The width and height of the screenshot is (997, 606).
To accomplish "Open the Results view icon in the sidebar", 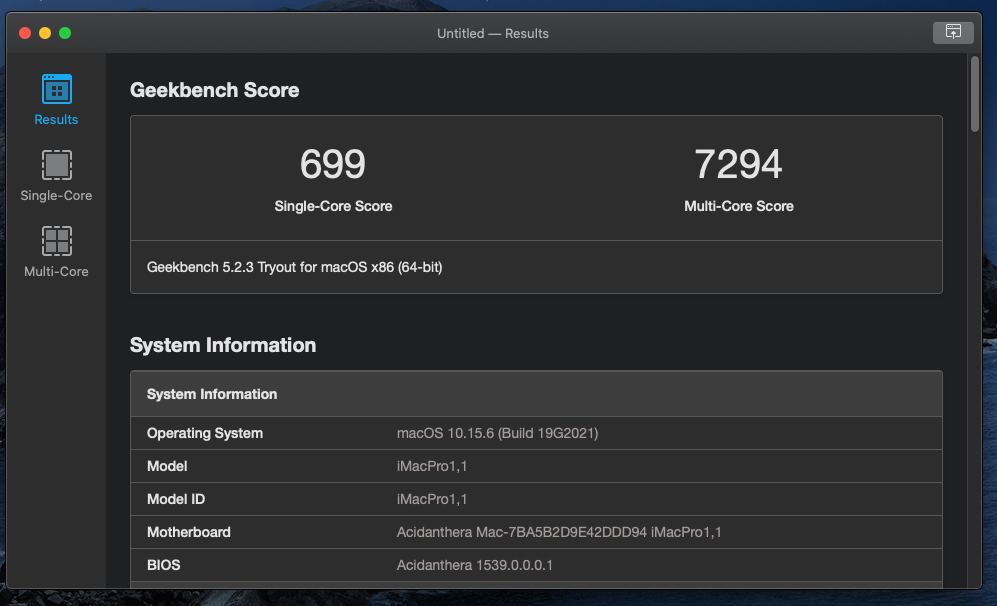I will [x=57, y=89].
